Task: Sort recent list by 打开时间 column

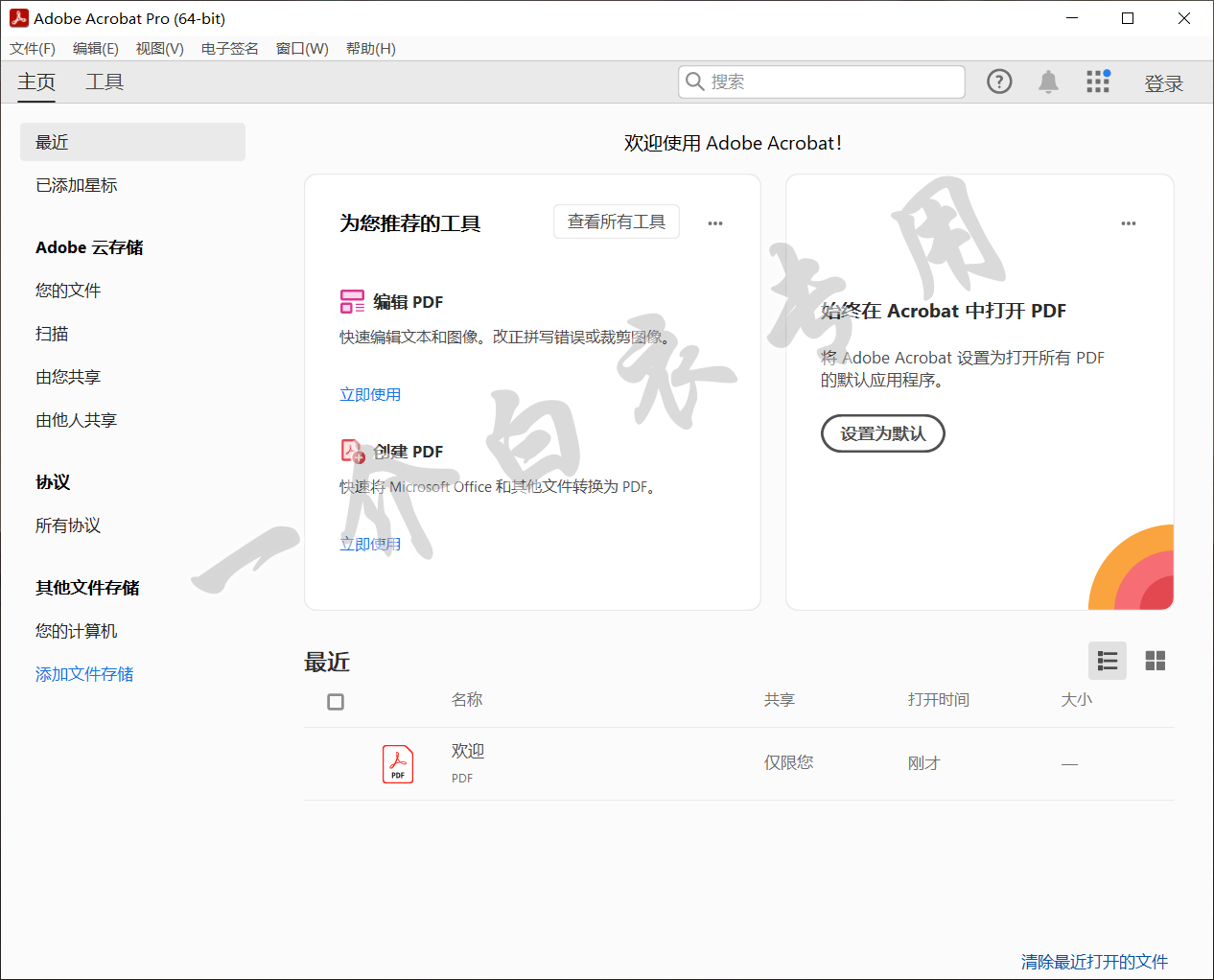Action: click(939, 700)
